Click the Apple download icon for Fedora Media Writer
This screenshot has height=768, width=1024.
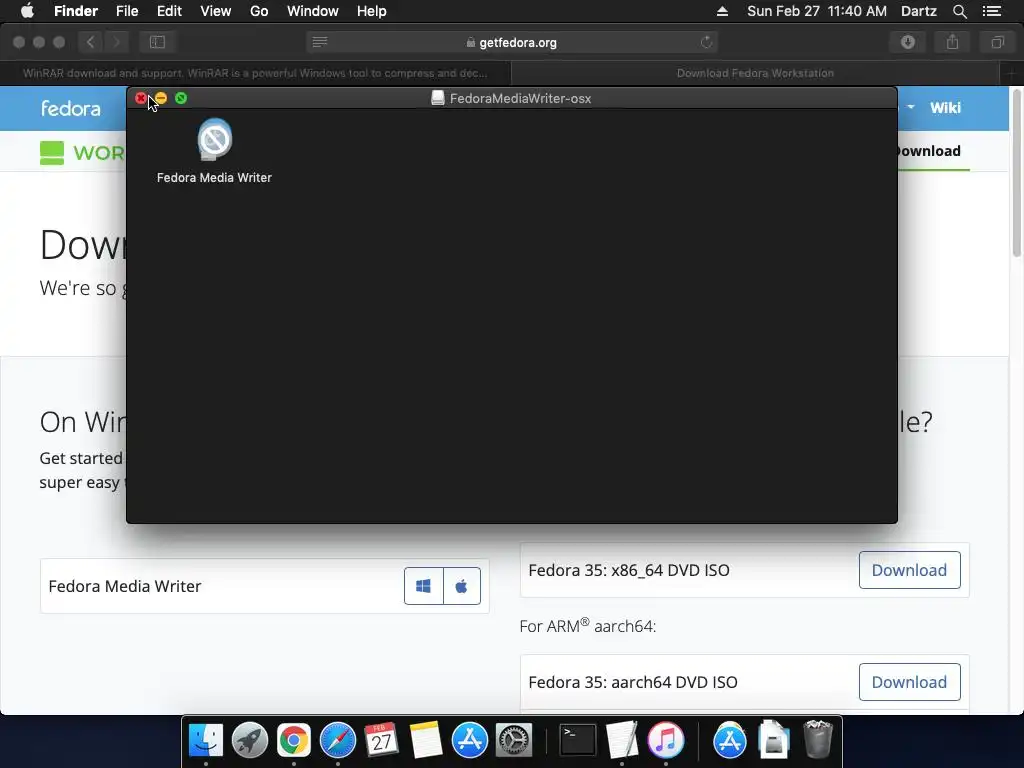coord(462,586)
